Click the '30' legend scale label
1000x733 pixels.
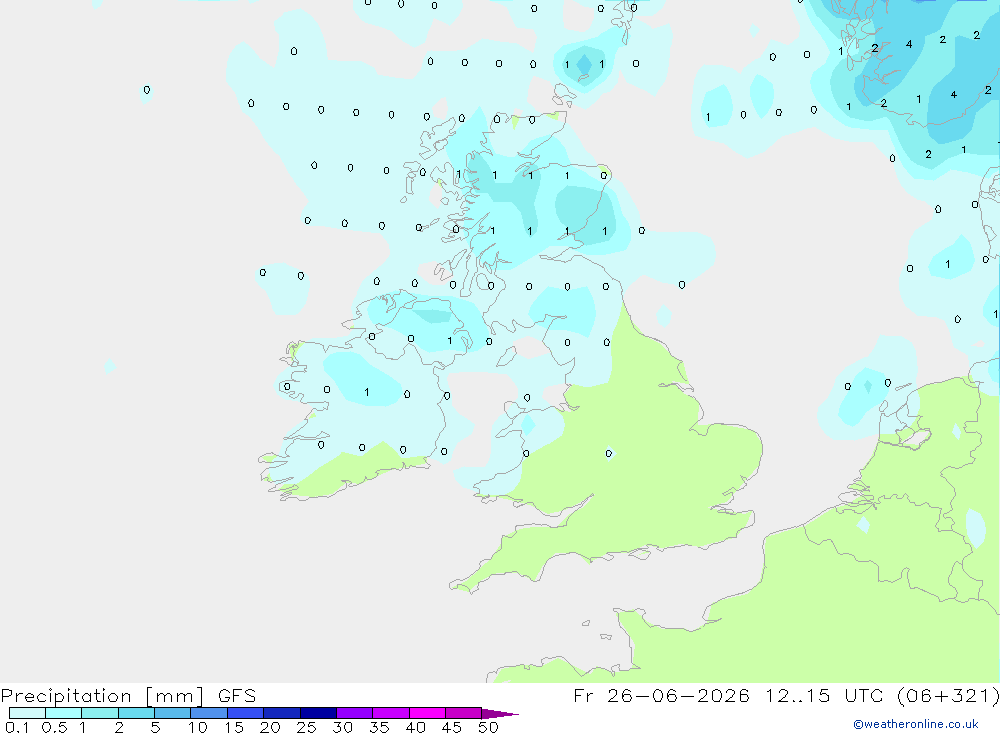click(x=342, y=727)
